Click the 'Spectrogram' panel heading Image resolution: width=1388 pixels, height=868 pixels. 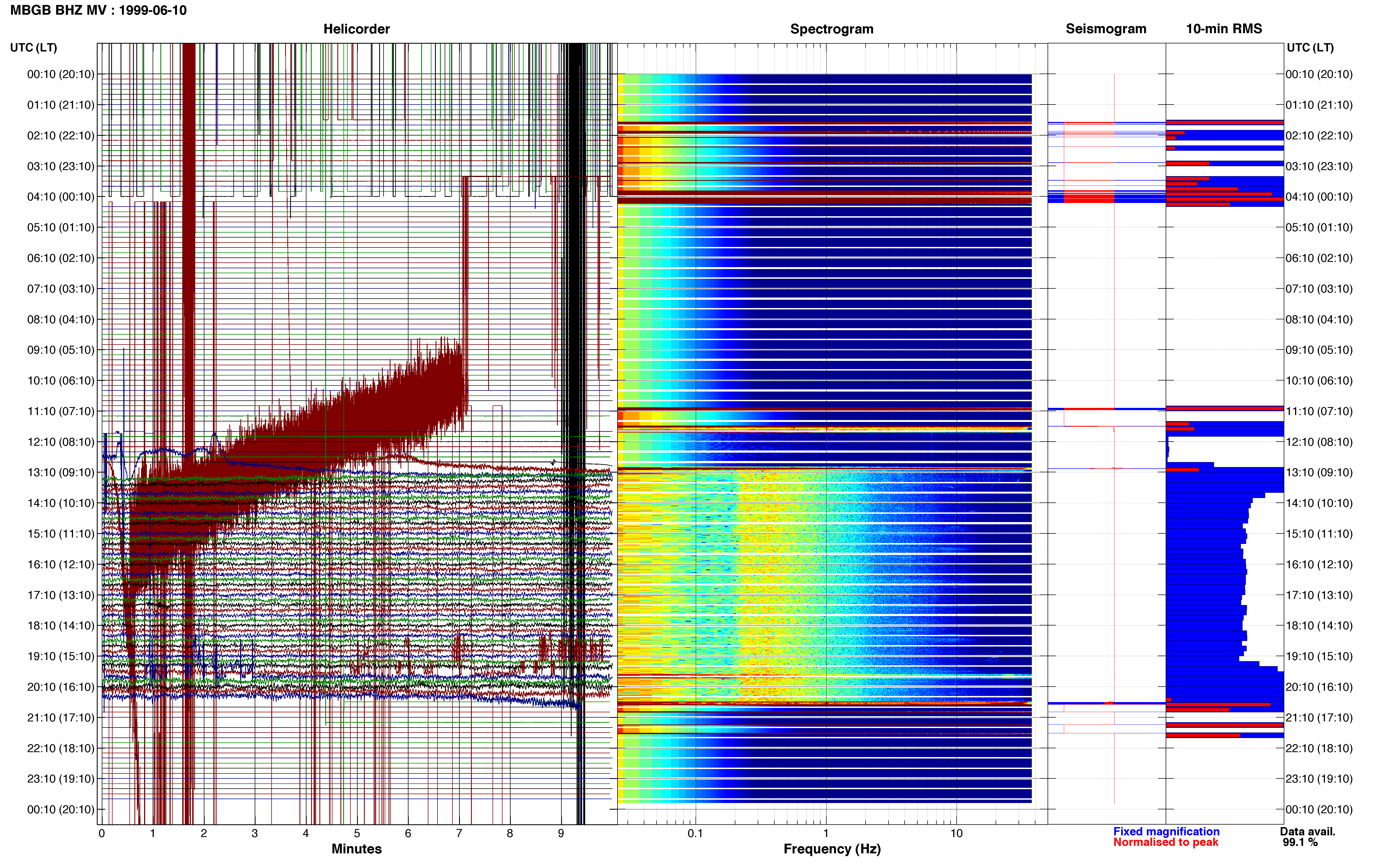(832, 29)
